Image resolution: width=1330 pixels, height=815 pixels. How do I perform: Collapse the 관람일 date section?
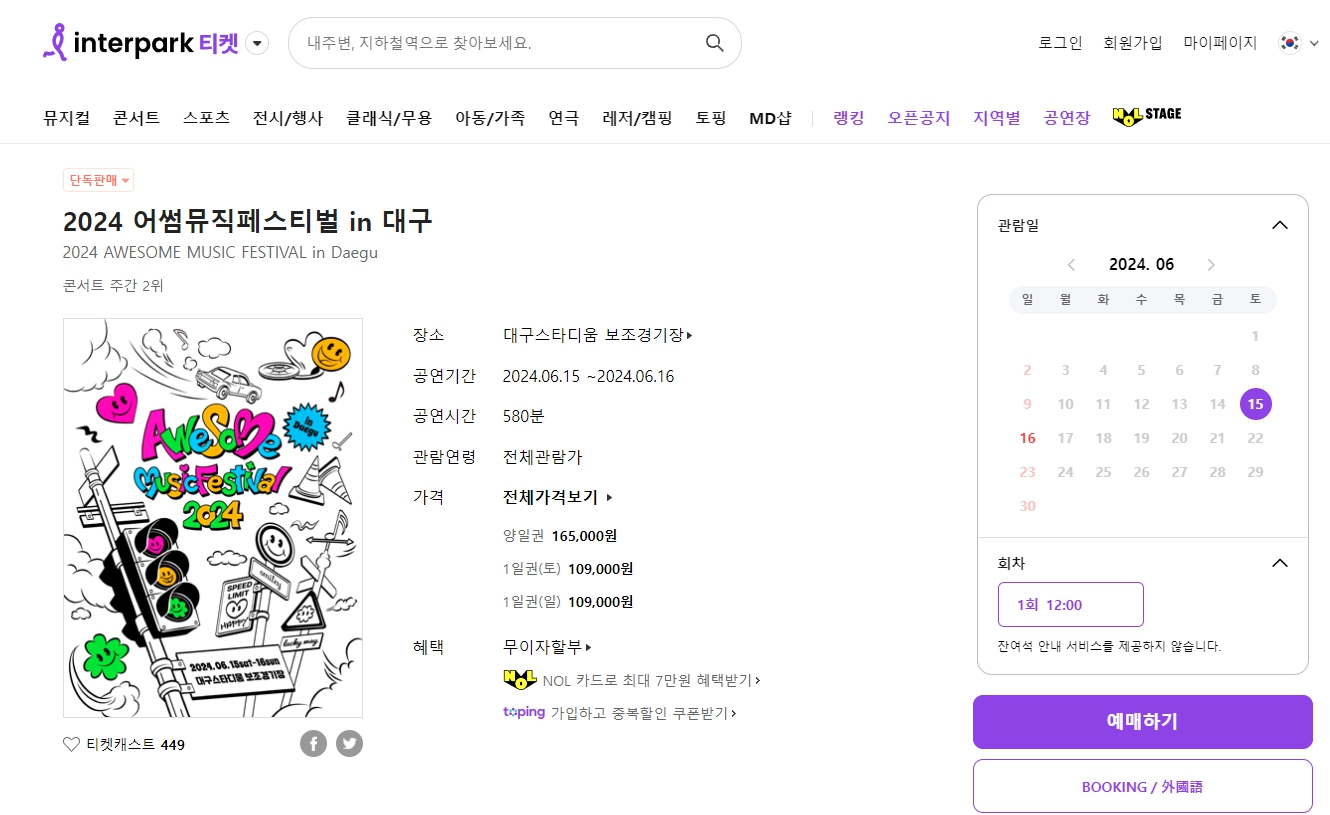pos(1279,225)
